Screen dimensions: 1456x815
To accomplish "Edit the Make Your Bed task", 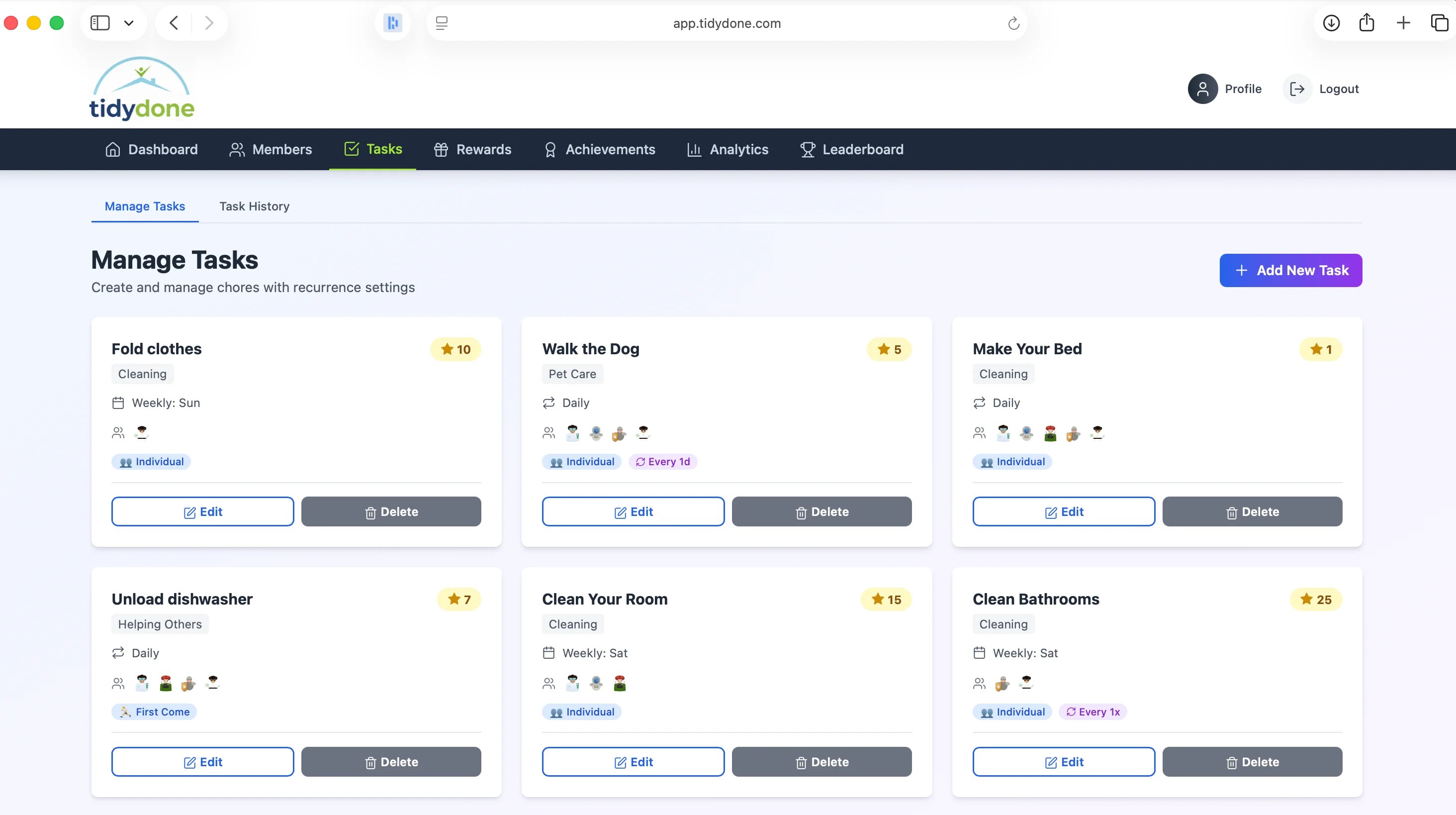I will [1064, 512].
